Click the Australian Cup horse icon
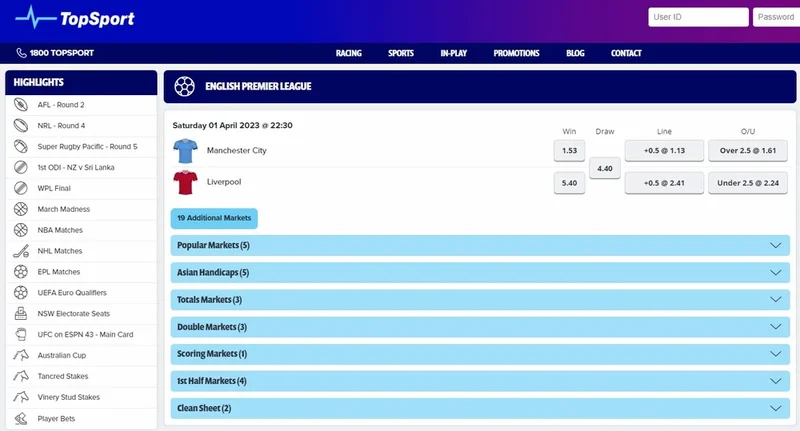Viewport: 800px width, 431px height. [x=21, y=355]
